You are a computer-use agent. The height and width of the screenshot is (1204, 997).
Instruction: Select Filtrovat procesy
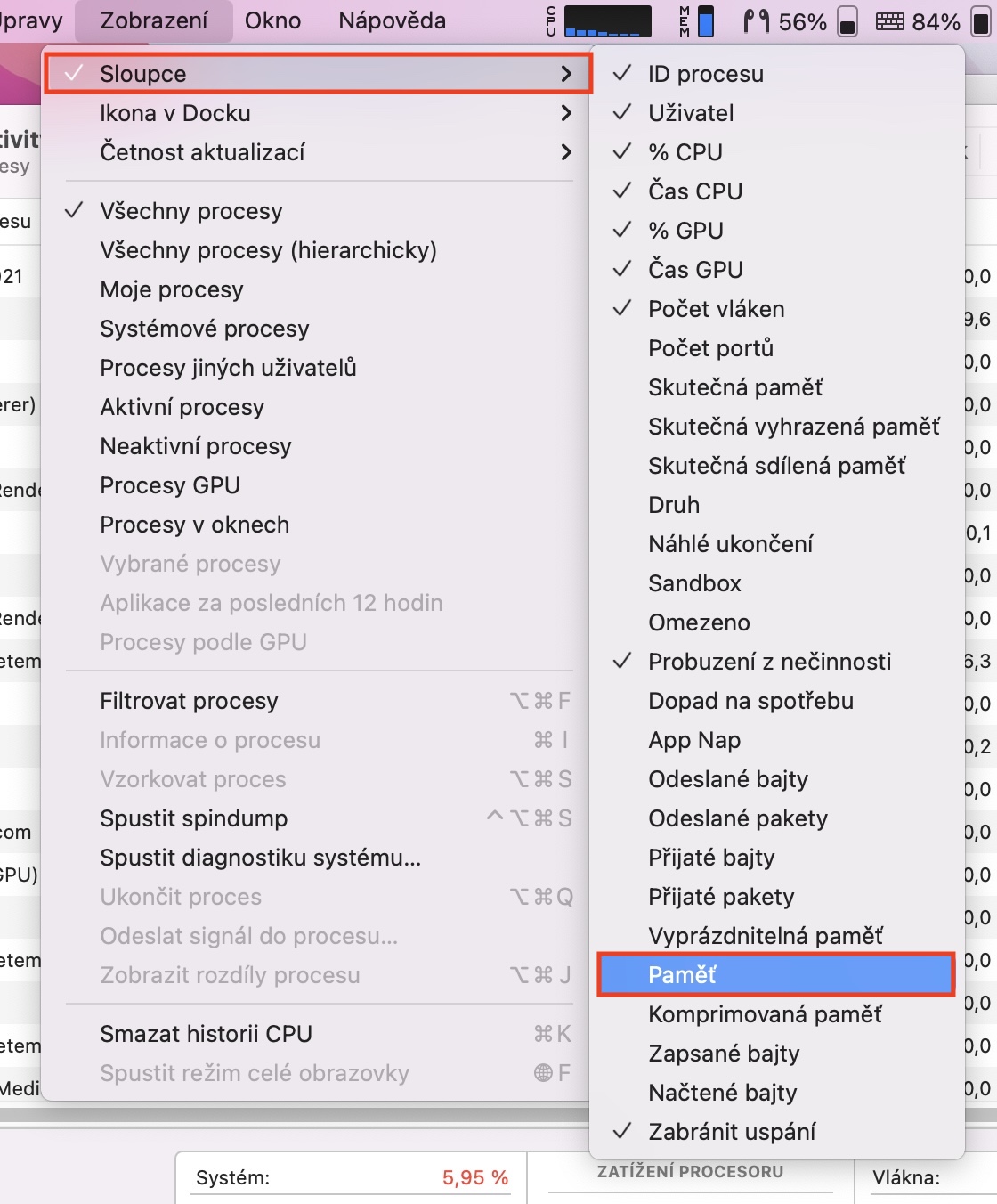click(189, 701)
